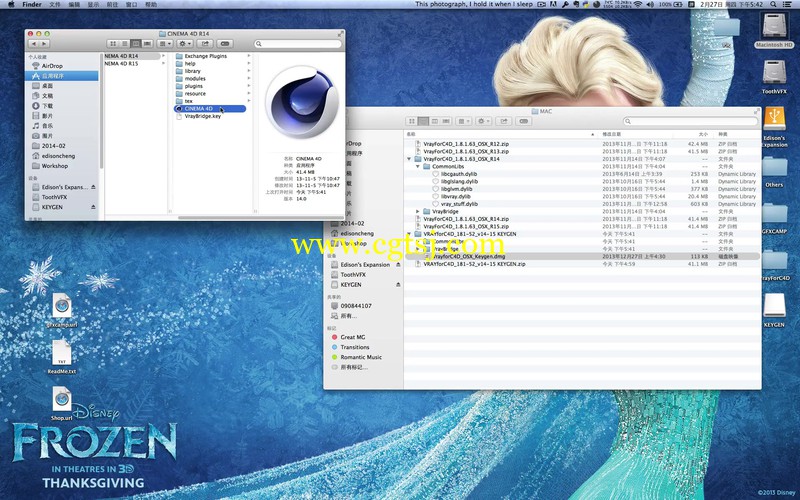
Task: Click the CINEMA 4D preview thumbnail
Action: tap(302, 102)
